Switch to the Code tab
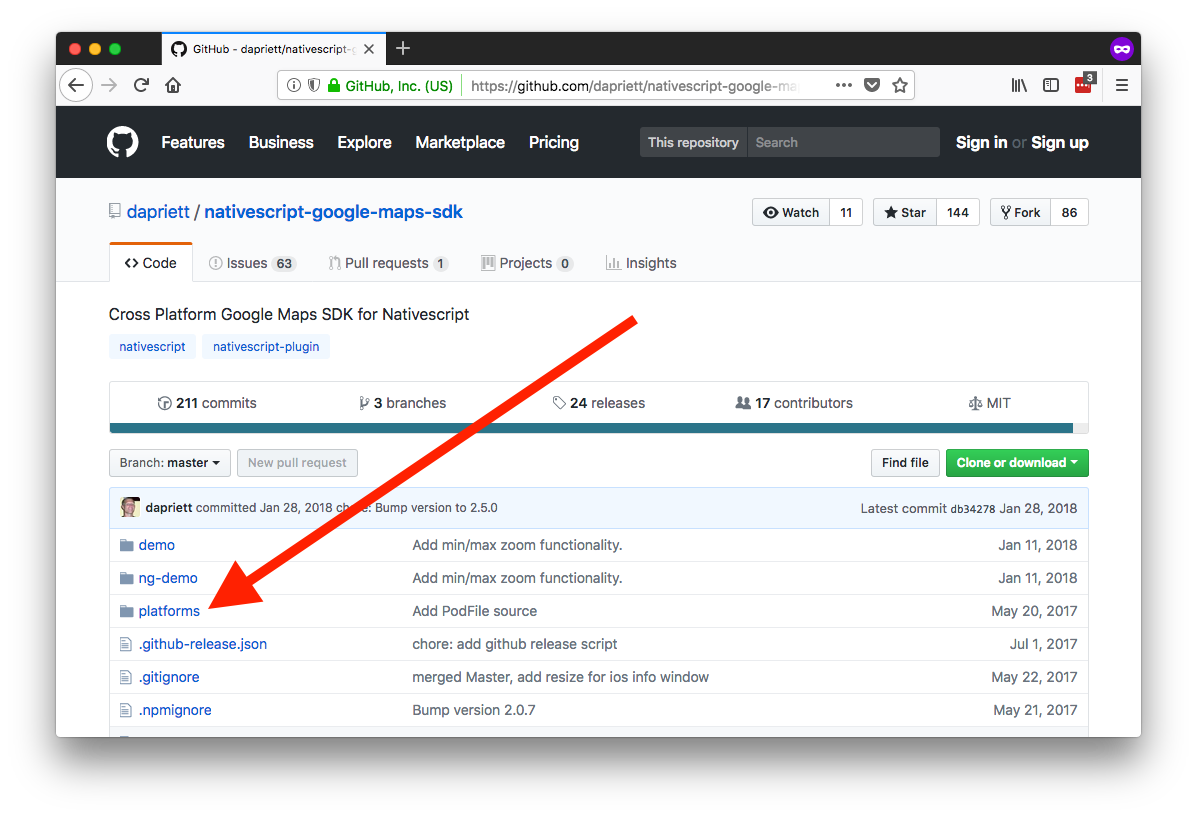The height and width of the screenshot is (817, 1197). 150,263
